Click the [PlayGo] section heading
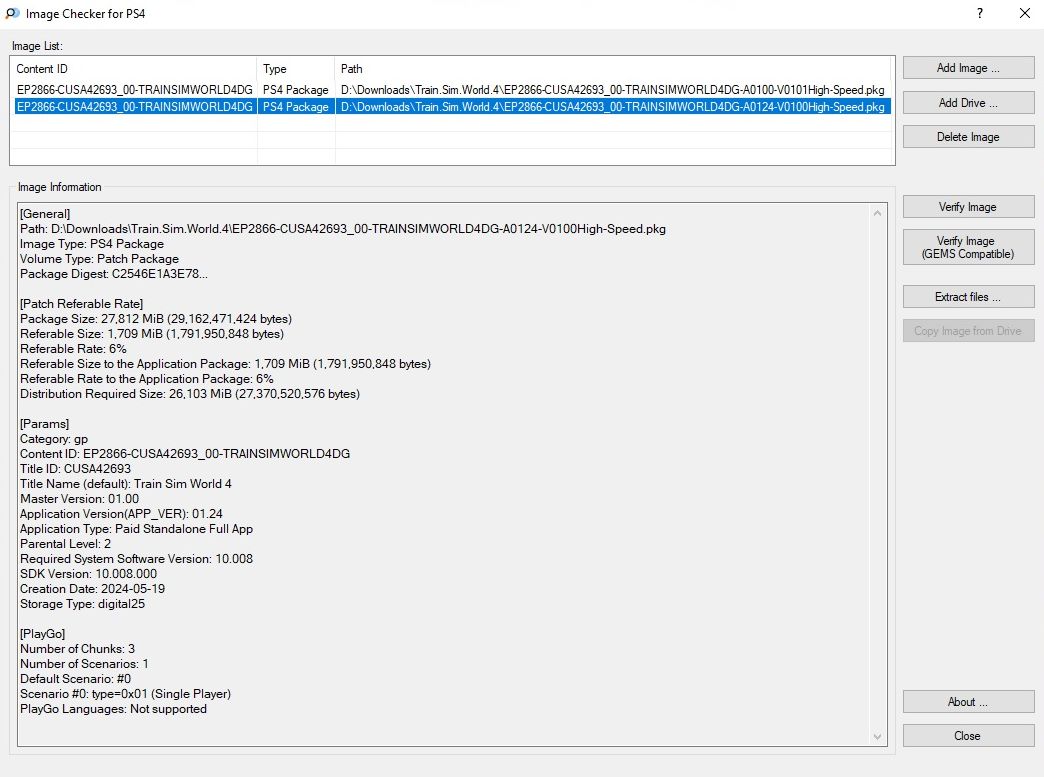 point(43,633)
